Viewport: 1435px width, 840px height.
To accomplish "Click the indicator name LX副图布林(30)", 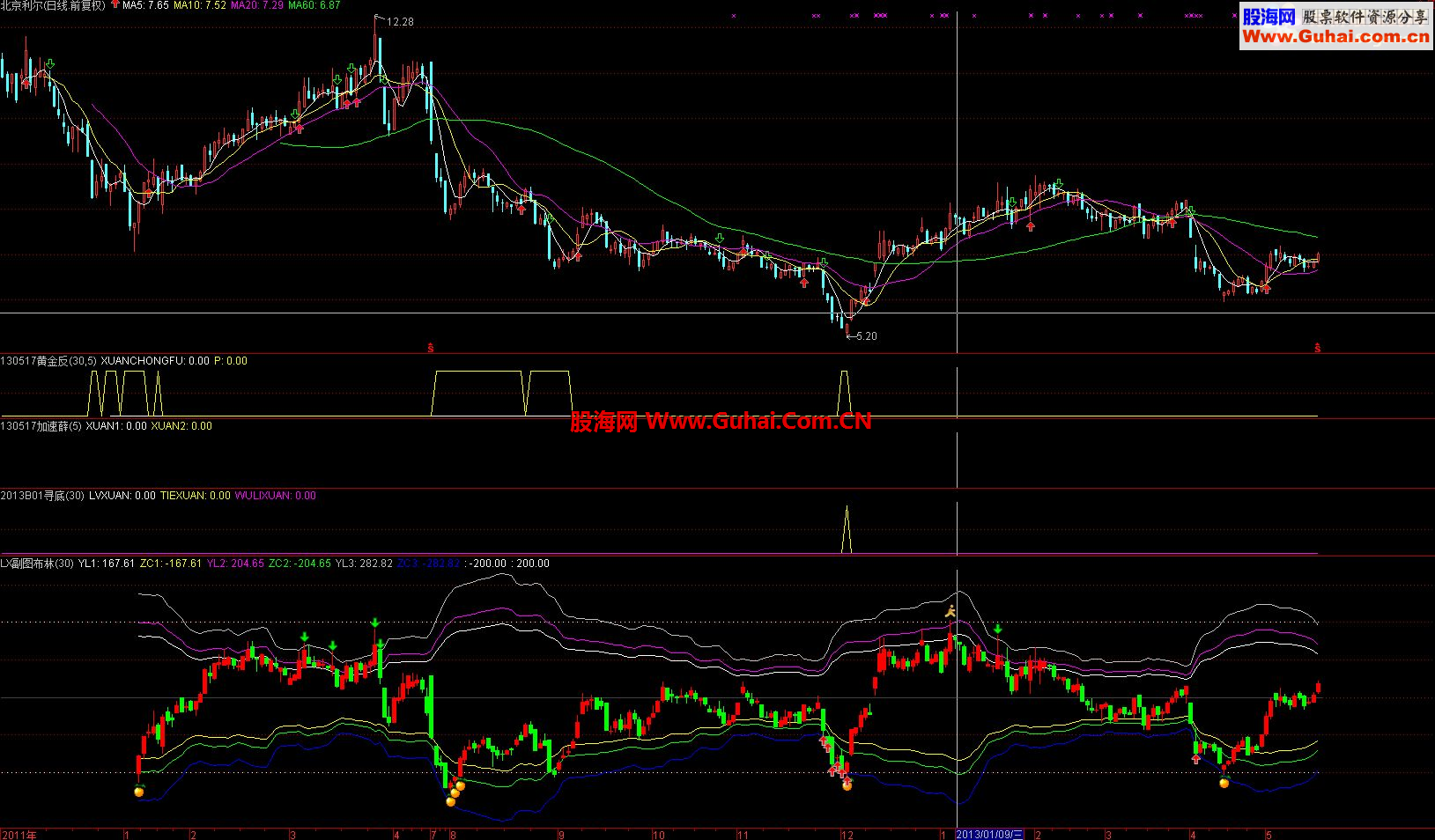I will (x=37, y=564).
